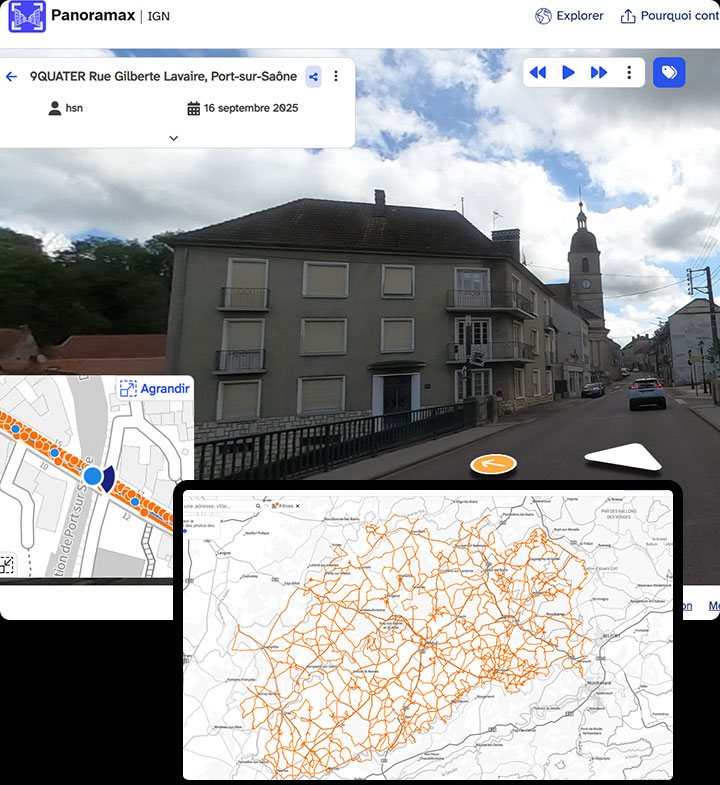
Task: Open the orange coverage map thumbnail
Action: (428, 635)
